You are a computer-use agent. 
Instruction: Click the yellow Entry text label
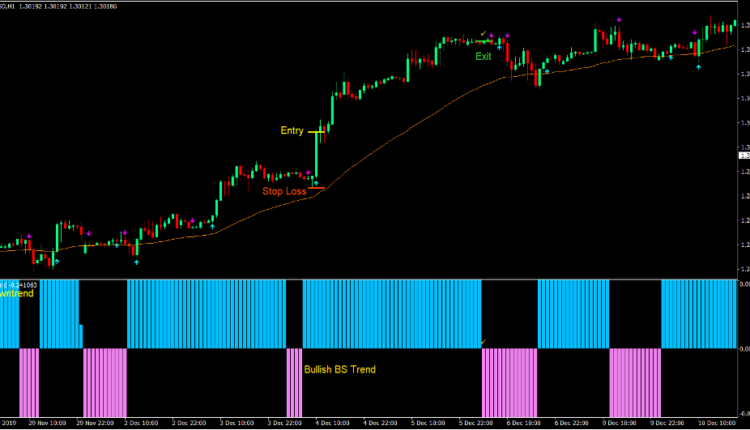pos(292,131)
